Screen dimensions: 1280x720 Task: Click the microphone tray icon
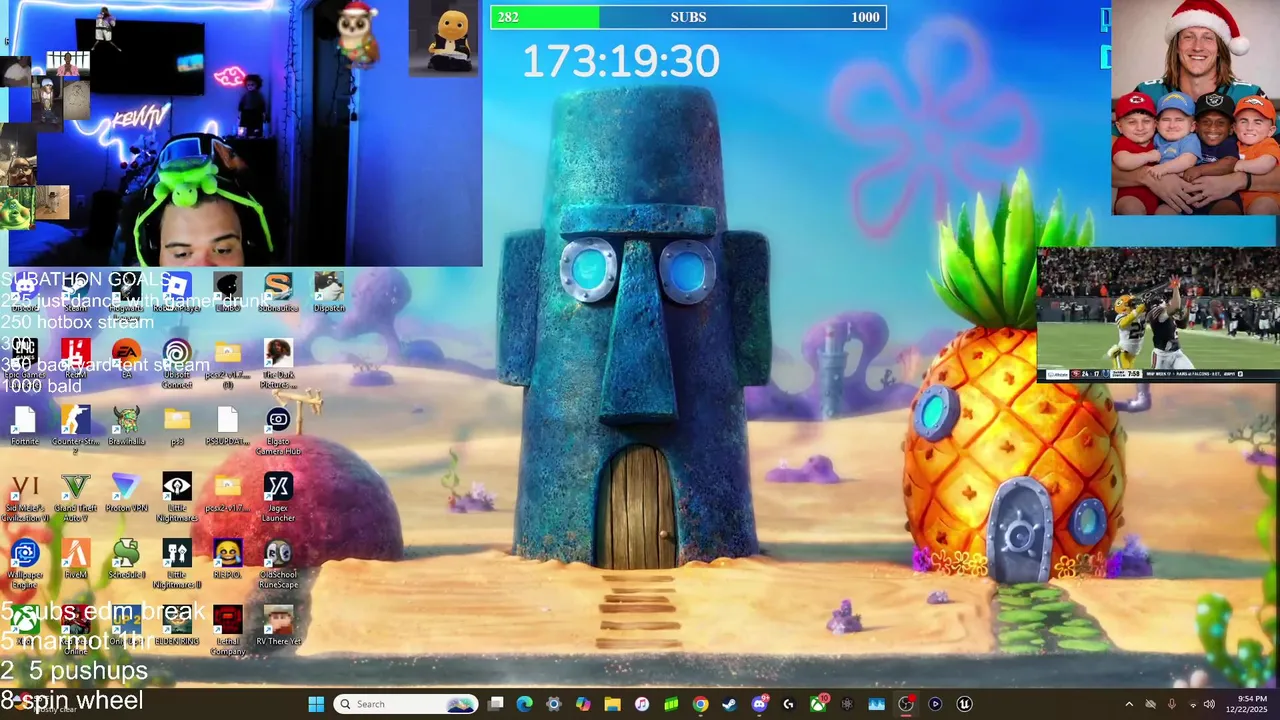pyautogui.click(x=1171, y=704)
